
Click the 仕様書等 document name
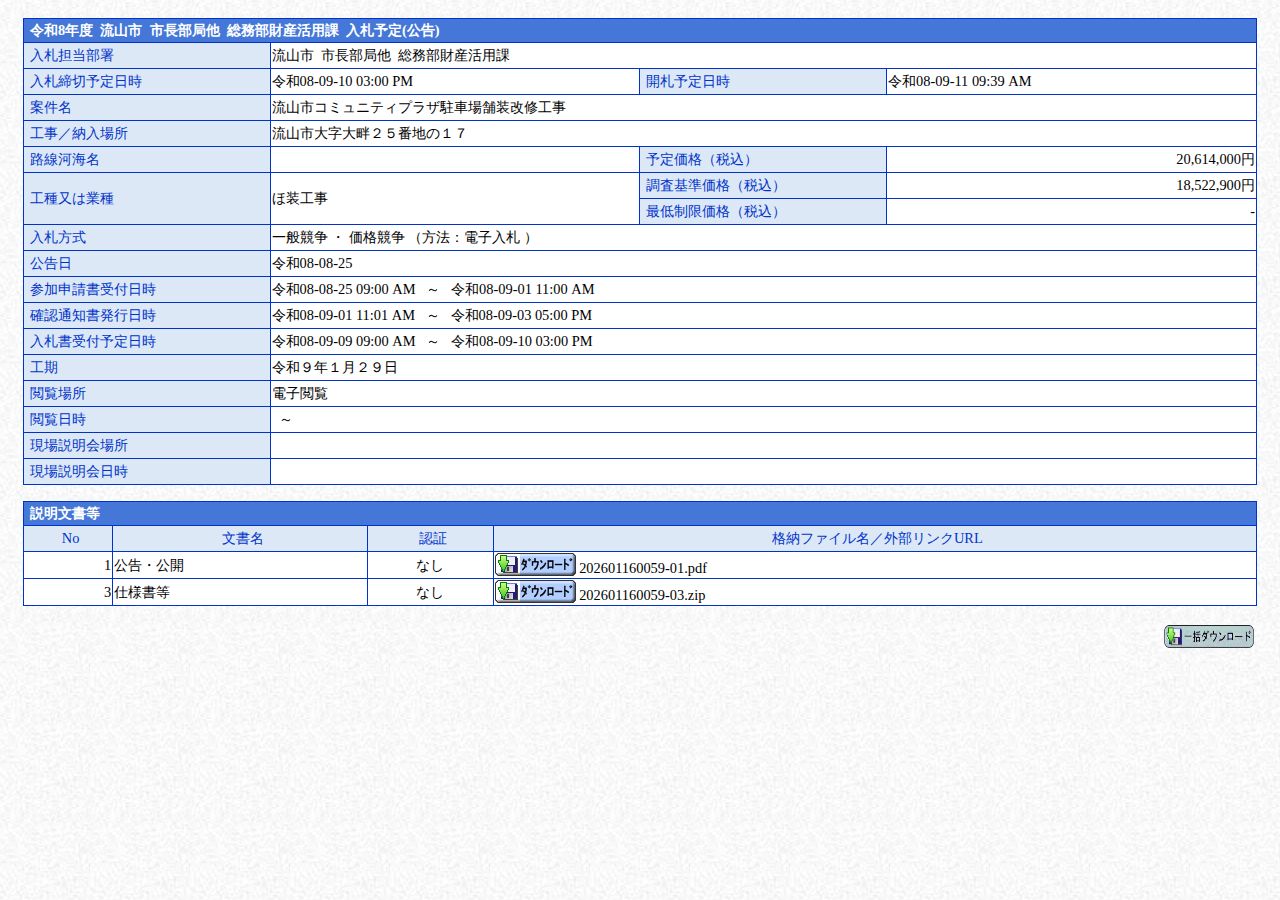(142, 592)
